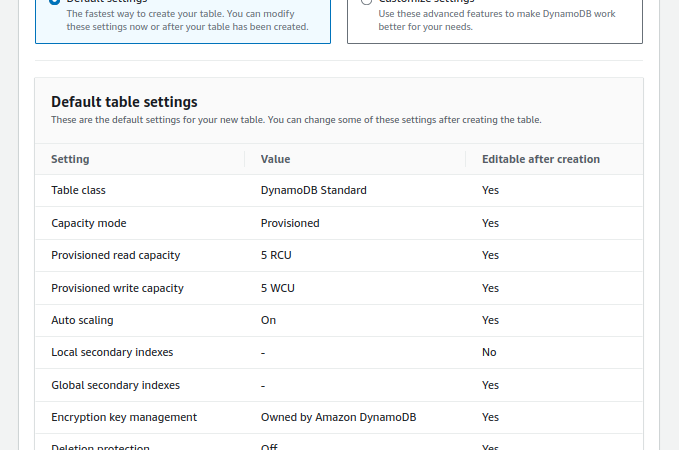Select the Table class row label
Viewport: 679px width, 450px height.
coord(78,191)
